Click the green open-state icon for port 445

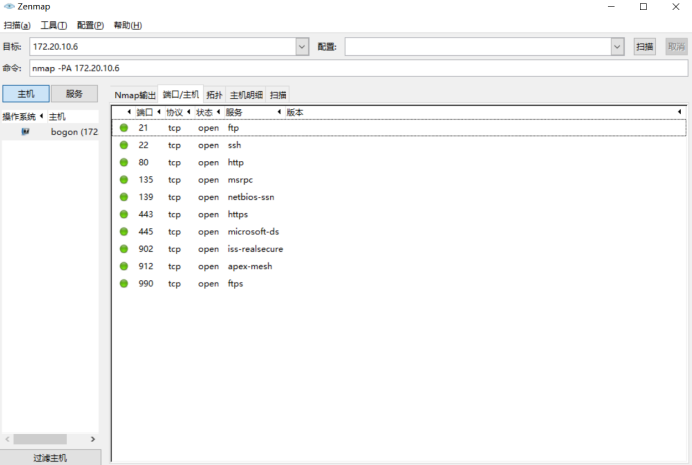tap(124, 232)
